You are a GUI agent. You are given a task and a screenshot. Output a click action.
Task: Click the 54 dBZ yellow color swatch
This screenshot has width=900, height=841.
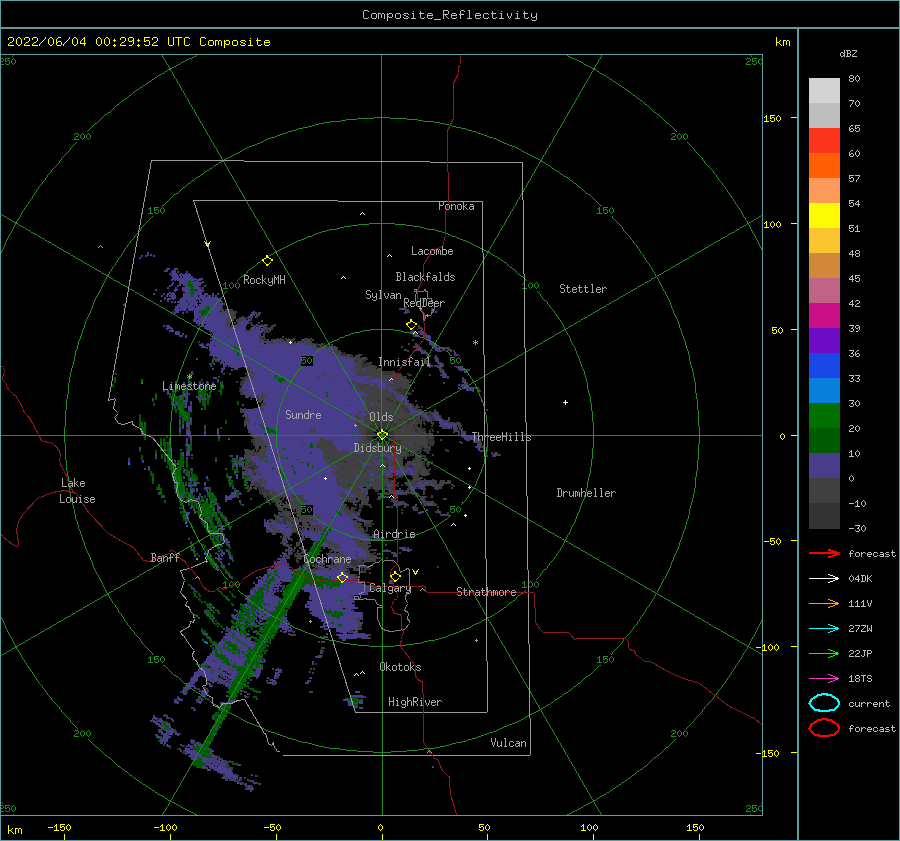click(x=824, y=215)
